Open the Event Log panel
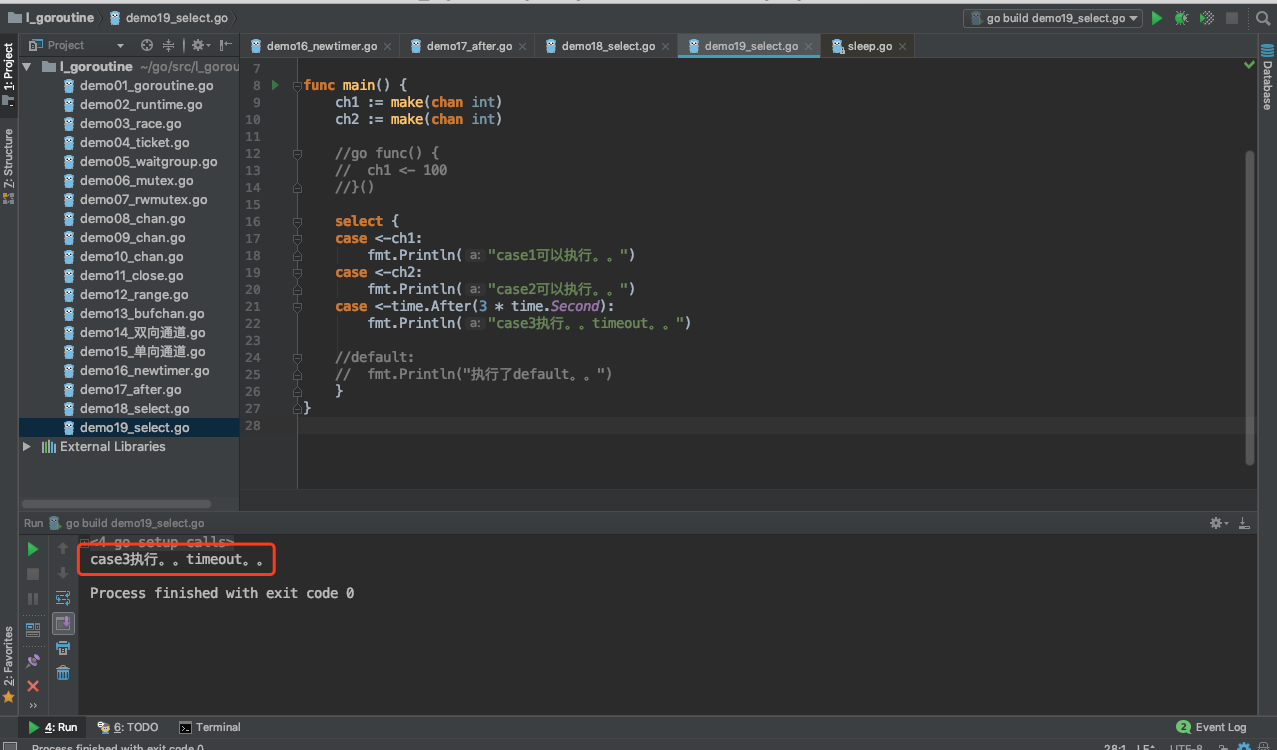This screenshot has height=750, width=1277. (1211, 727)
